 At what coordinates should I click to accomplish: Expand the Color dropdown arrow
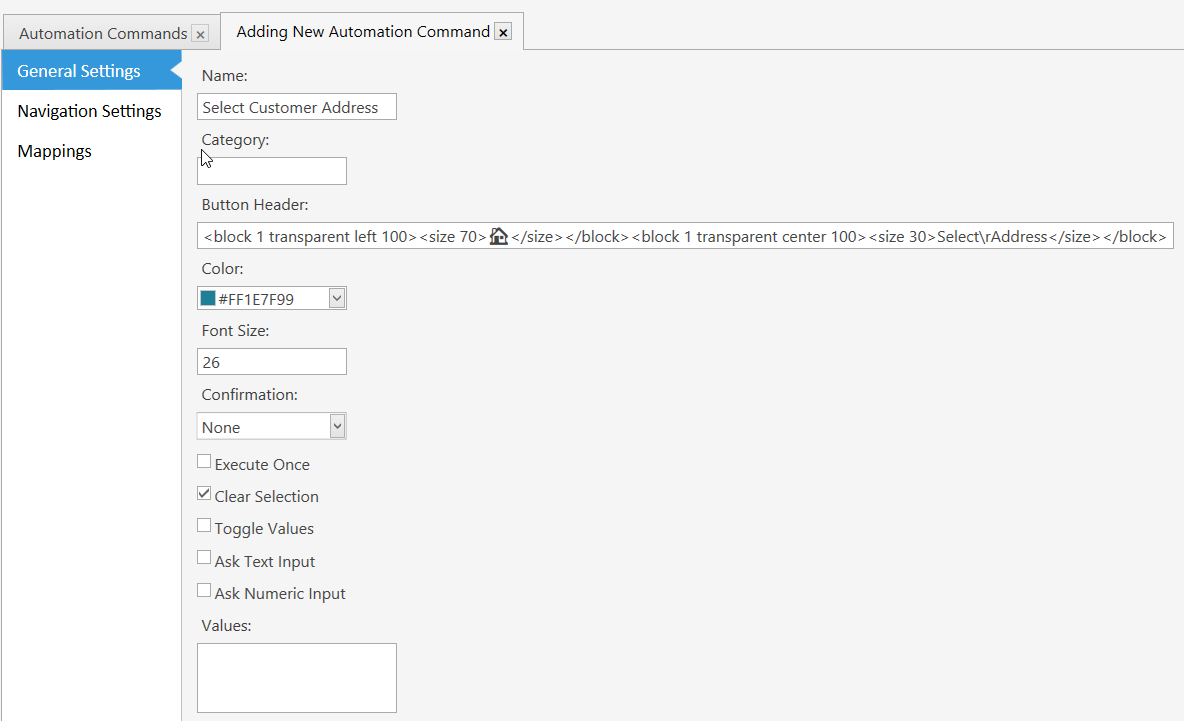[x=337, y=298]
